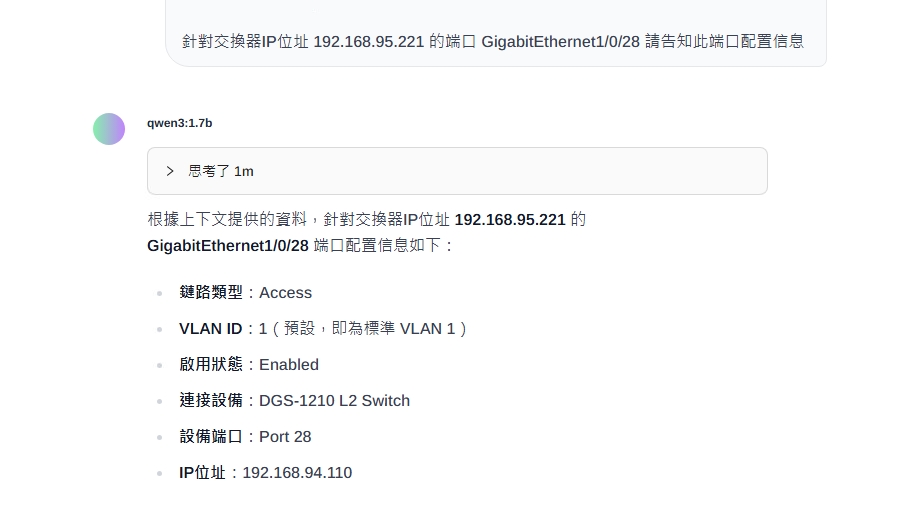Click the 鏈路類型 bullet label

click(x=211, y=292)
